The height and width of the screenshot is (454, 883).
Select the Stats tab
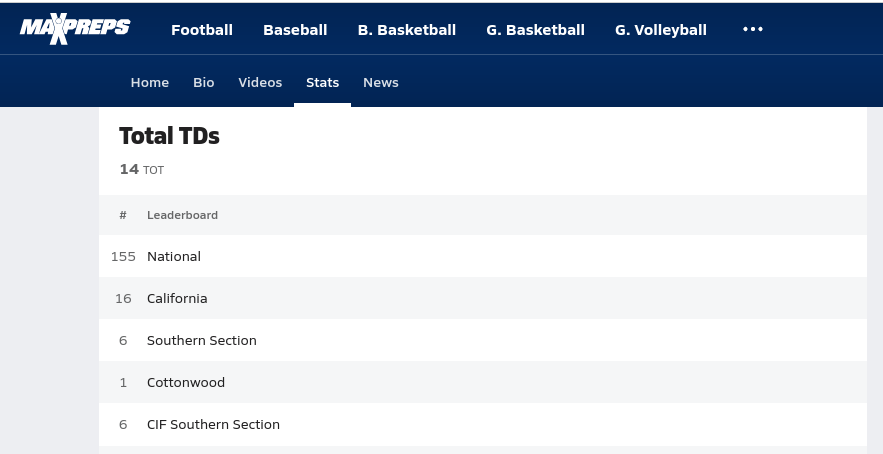pyautogui.click(x=322, y=83)
